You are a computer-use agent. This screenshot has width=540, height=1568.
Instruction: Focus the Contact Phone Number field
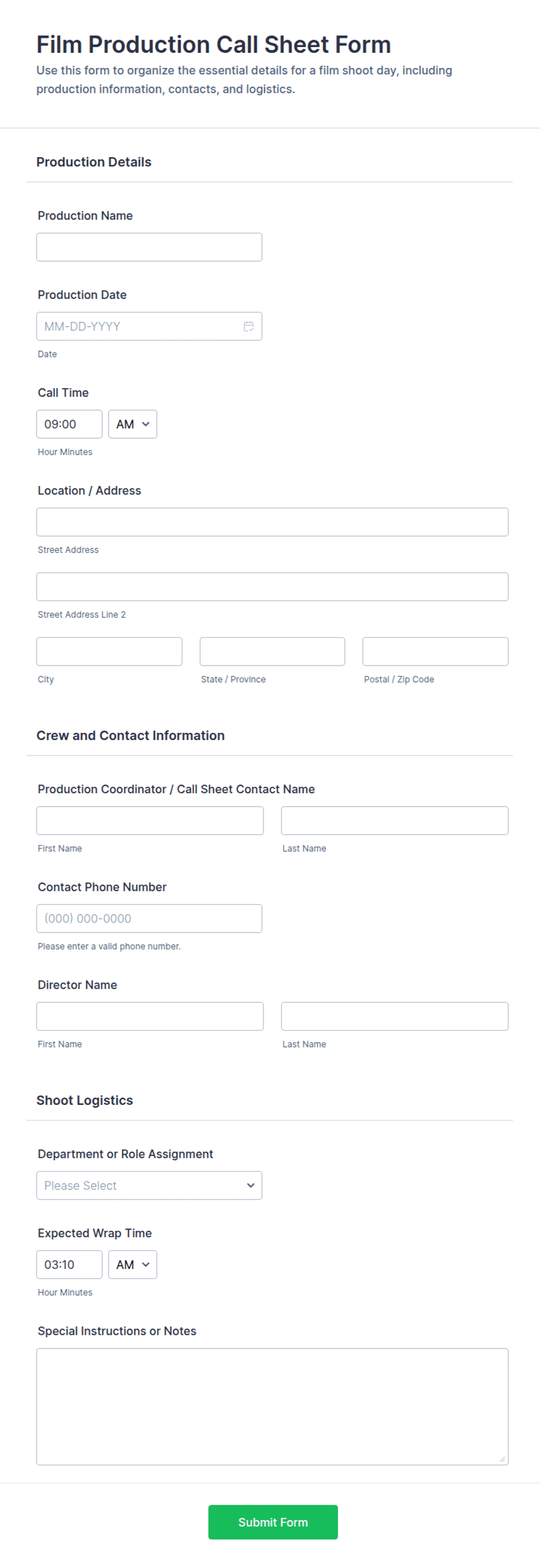point(149,919)
